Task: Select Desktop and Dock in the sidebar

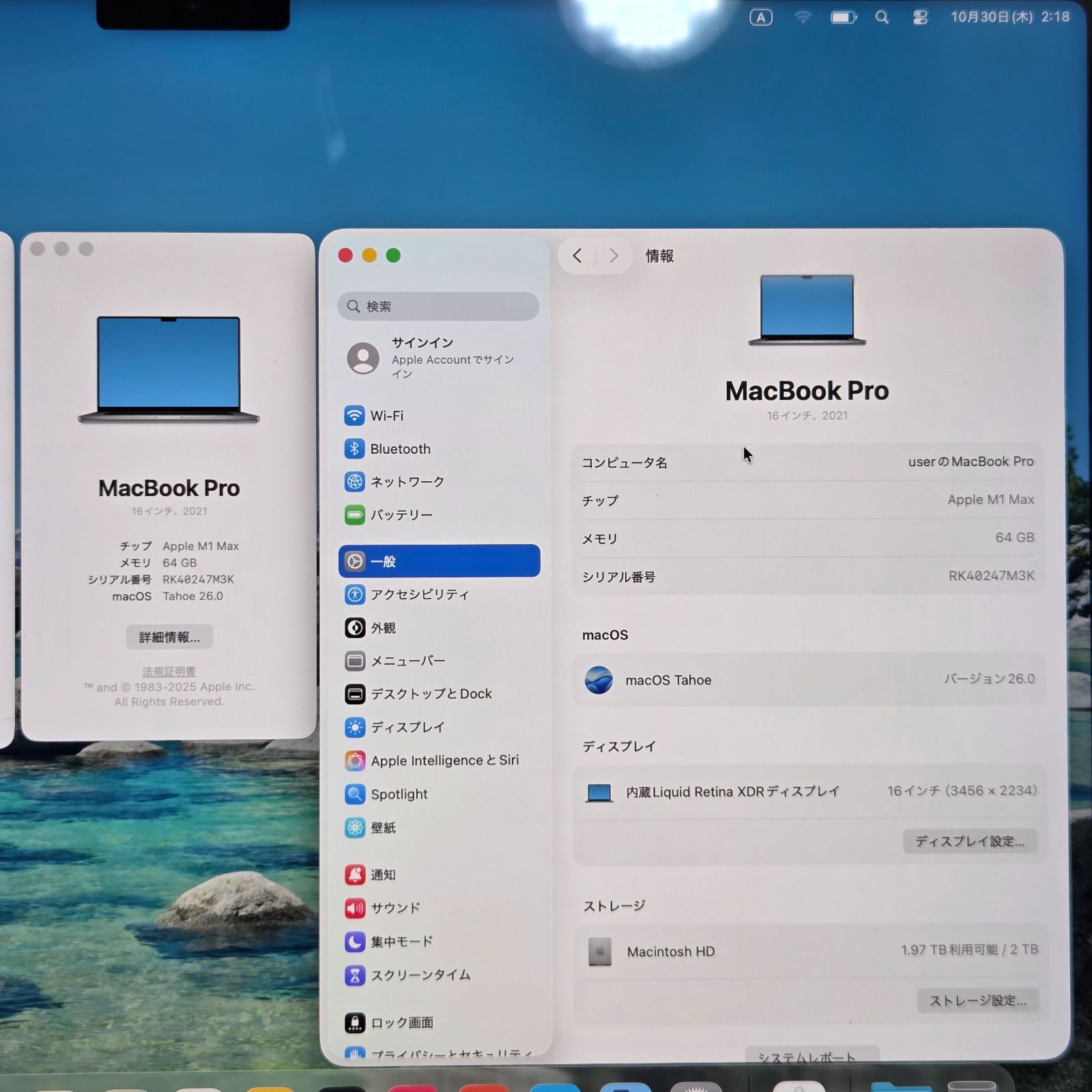Action: click(x=430, y=694)
